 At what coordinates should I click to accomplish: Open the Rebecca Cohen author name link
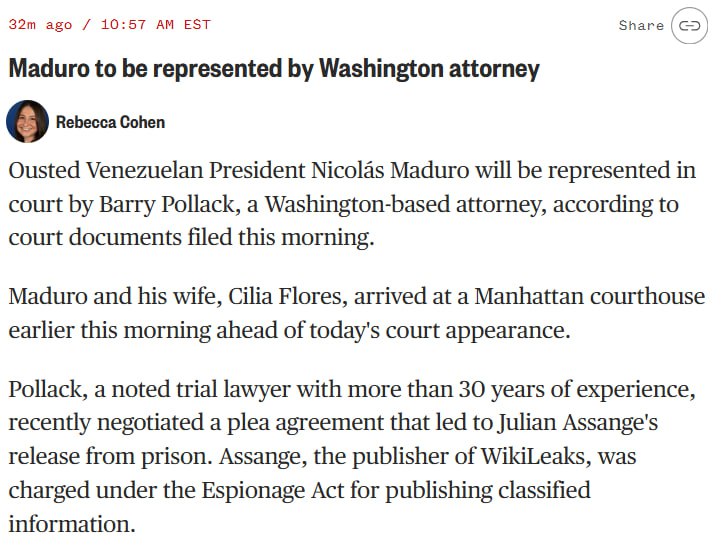pyautogui.click(x=110, y=122)
